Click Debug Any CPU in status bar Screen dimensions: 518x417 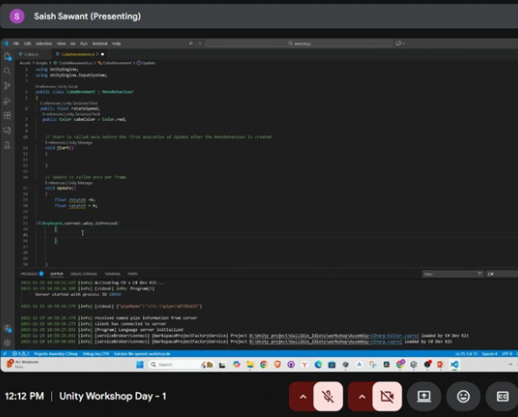tap(96, 354)
